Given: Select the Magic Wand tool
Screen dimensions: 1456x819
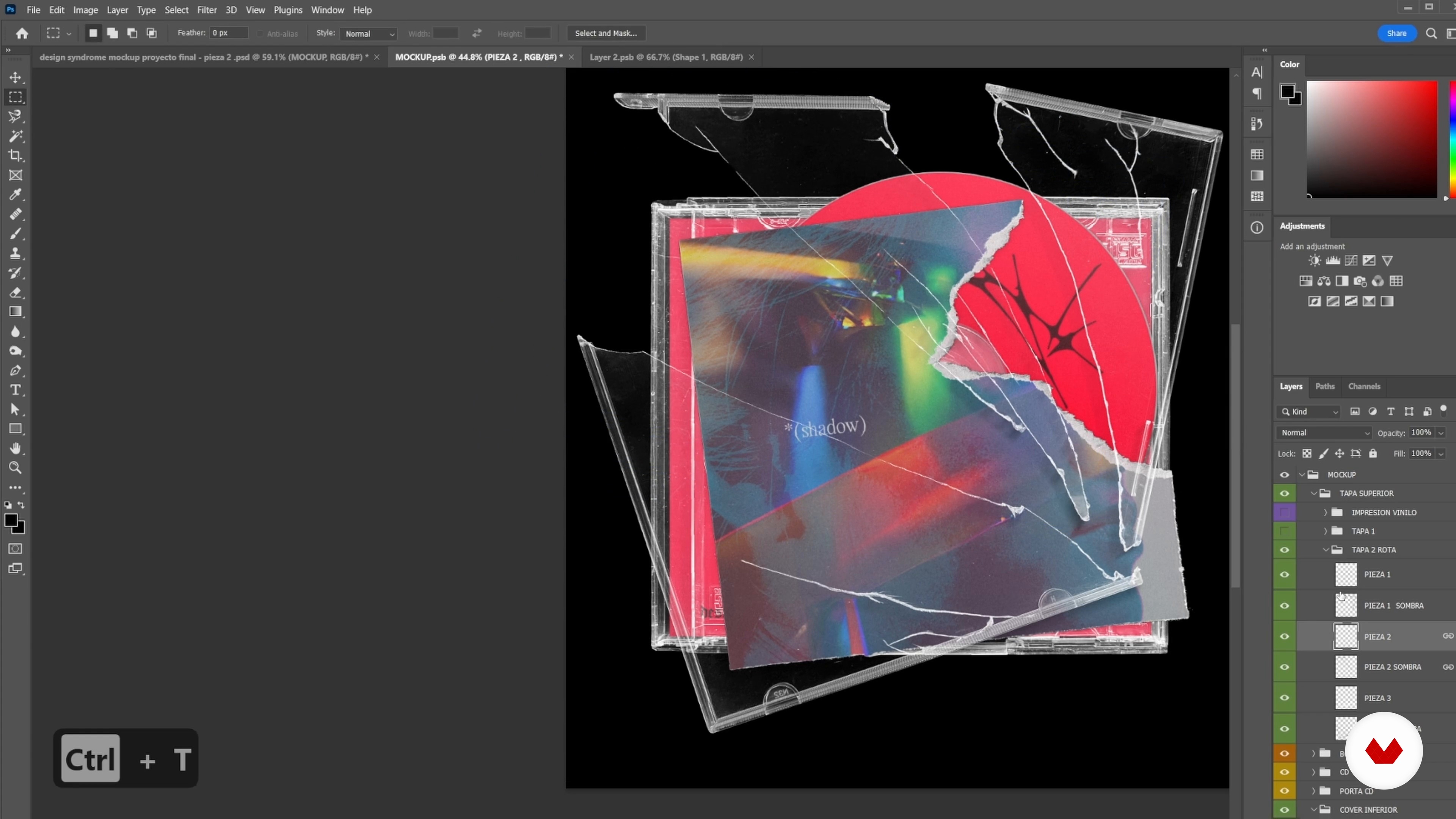Looking at the screenshot, I should pos(15,136).
